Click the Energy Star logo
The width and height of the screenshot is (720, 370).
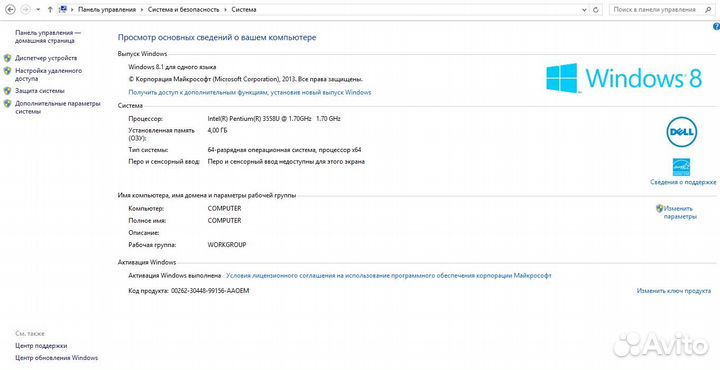tap(681, 167)
